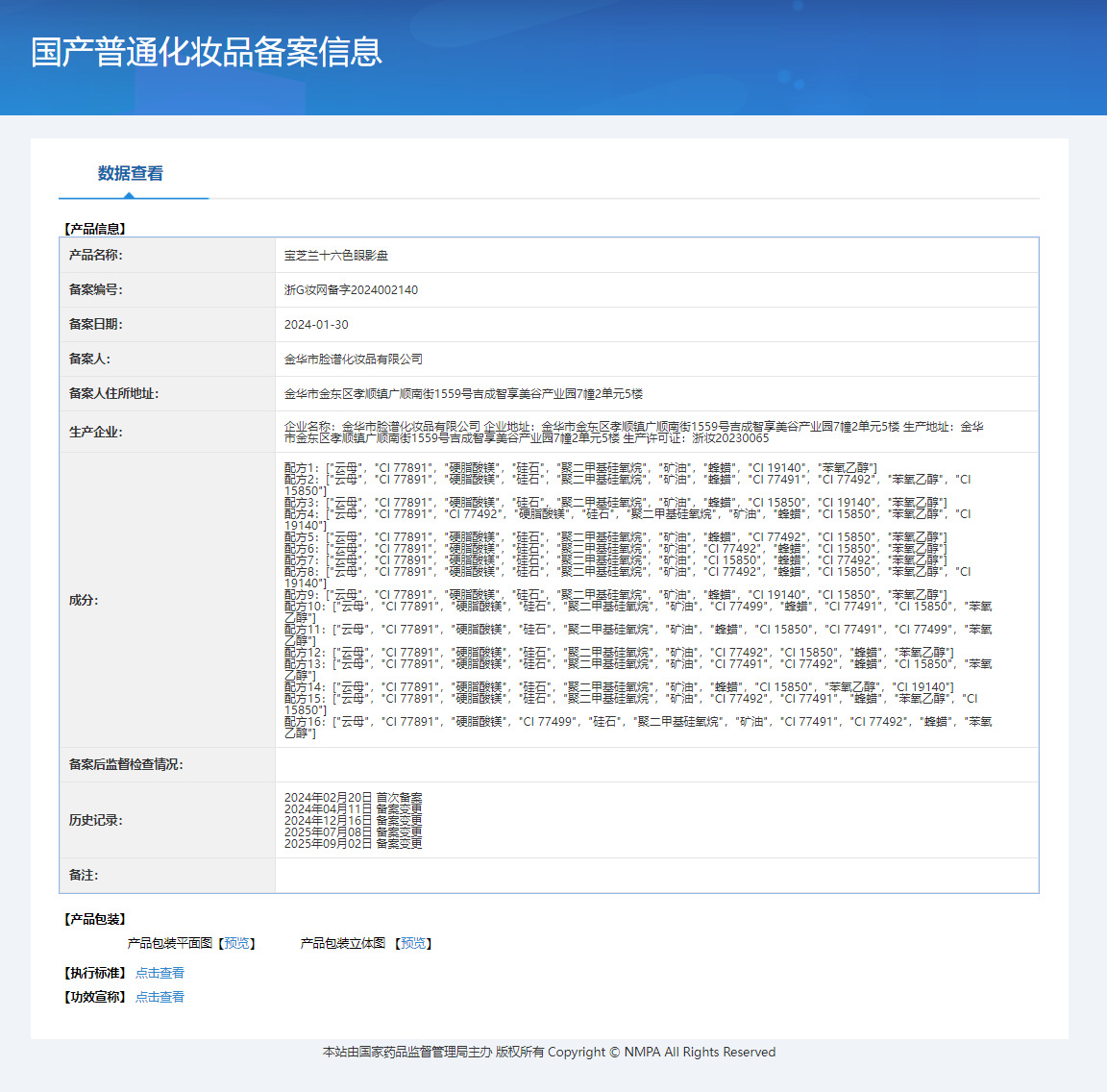
Task: Click the NMPA copyright footer text
Action: (549, 1052)
